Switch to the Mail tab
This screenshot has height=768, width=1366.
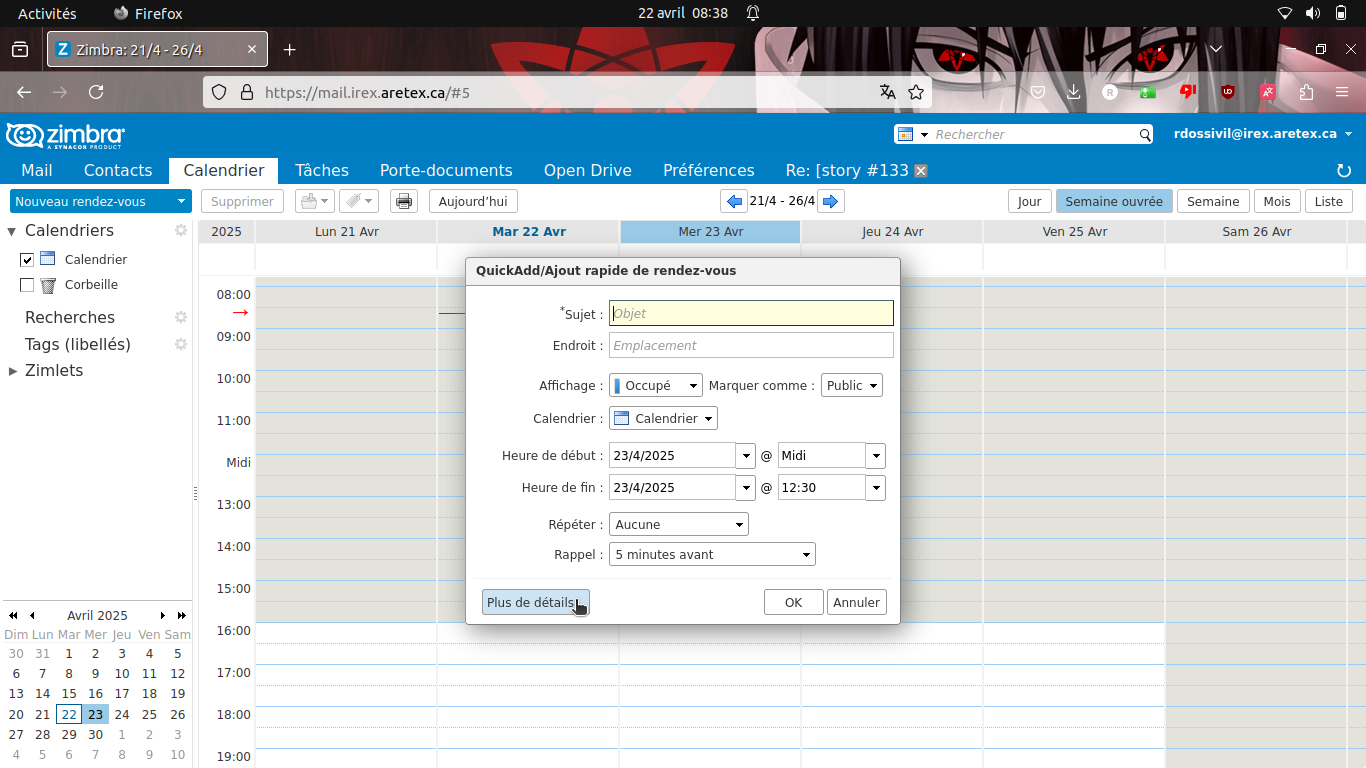click(x=37, y=170)
